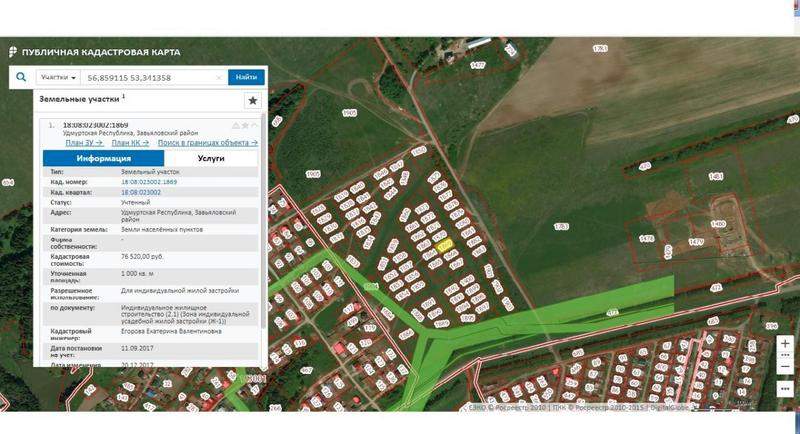Click map parcel labeled 1480
This screenshot has width=800, height=434.
[718, 224]
